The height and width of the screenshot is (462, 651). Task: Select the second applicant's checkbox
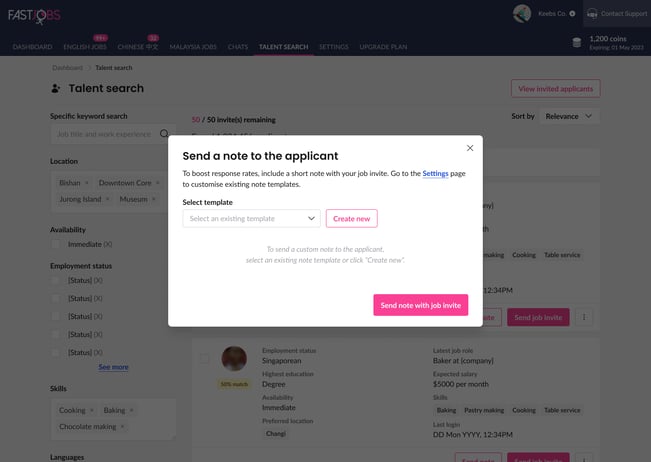tap(204, 358)
